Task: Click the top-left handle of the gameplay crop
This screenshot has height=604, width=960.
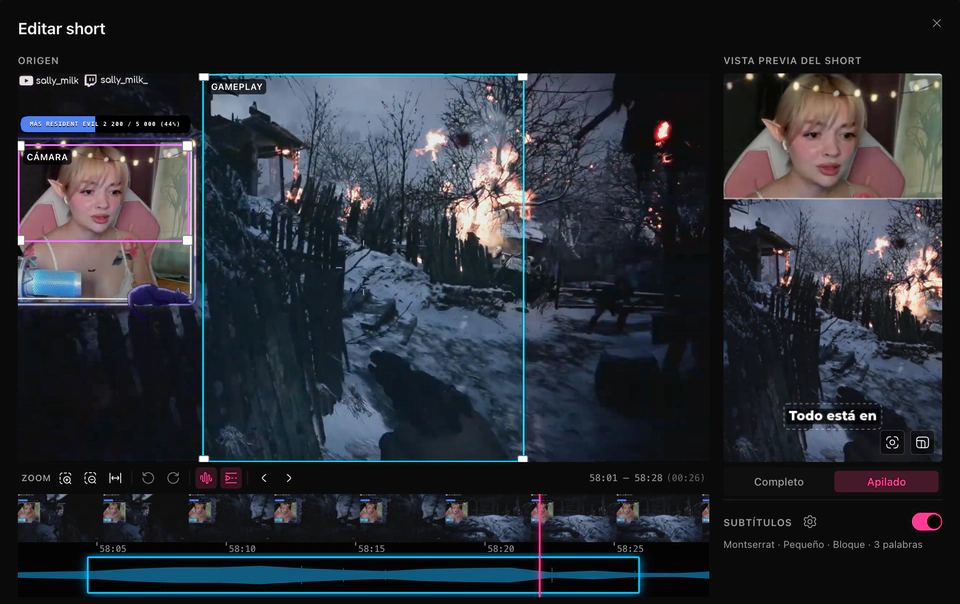Action: click(204, 77)
